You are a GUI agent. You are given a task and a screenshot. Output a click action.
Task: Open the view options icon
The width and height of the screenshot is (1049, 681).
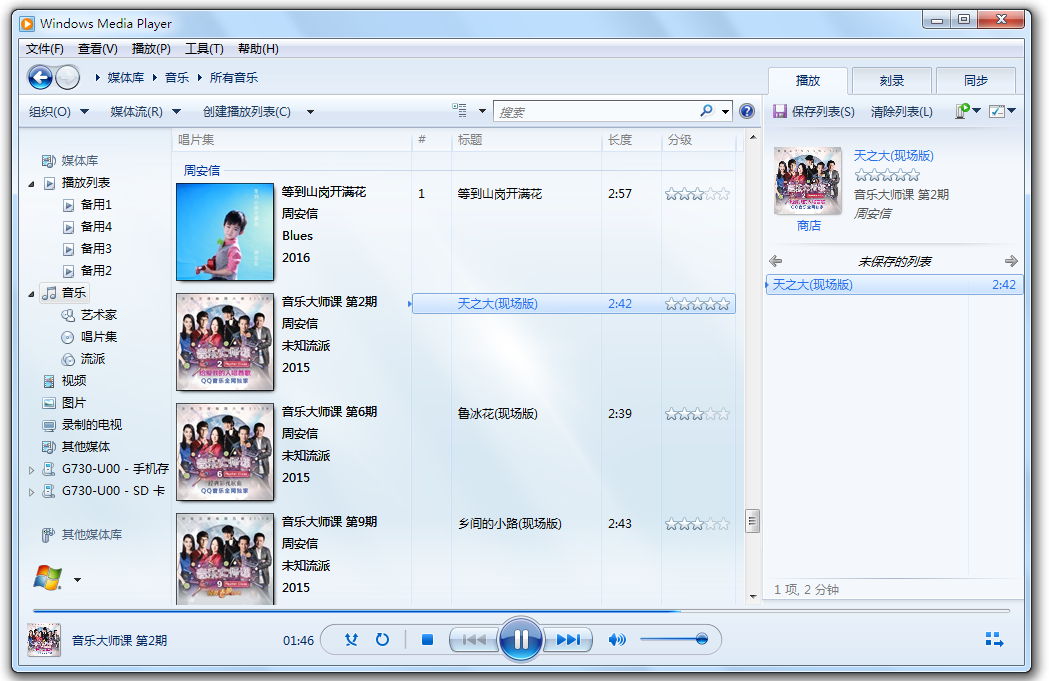(460, 110)
